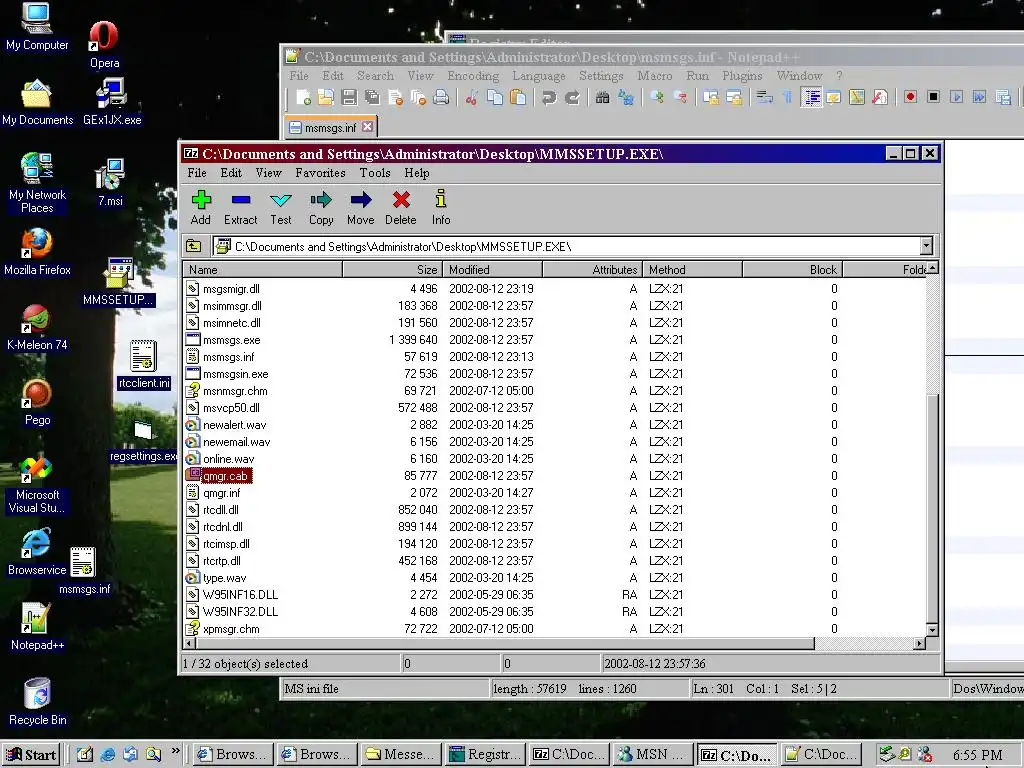
Task: Open the Opera desktop shortcut
Action: (x=104, y=44)
